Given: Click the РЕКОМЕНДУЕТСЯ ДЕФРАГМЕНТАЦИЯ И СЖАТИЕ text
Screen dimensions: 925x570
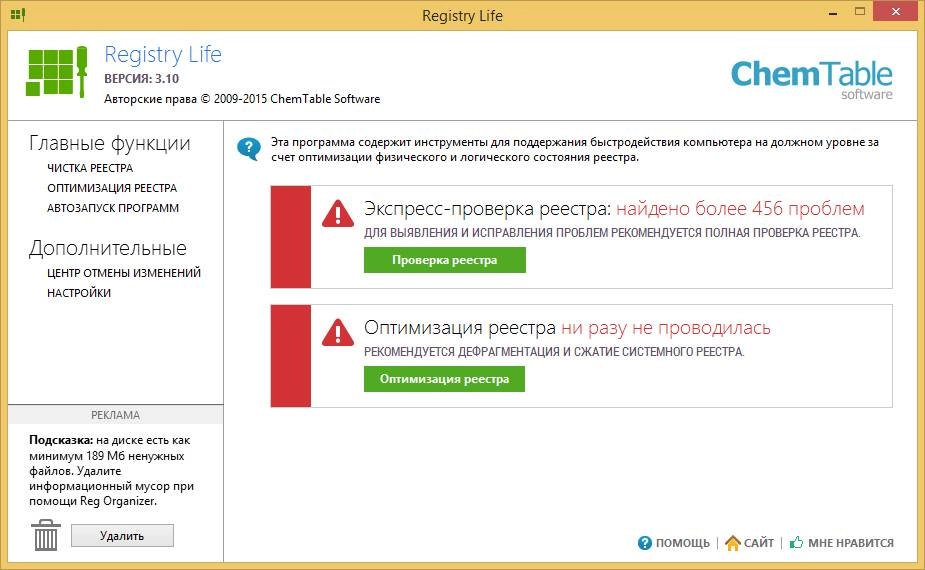Looking at the screenshot, I should pos(554,352).
